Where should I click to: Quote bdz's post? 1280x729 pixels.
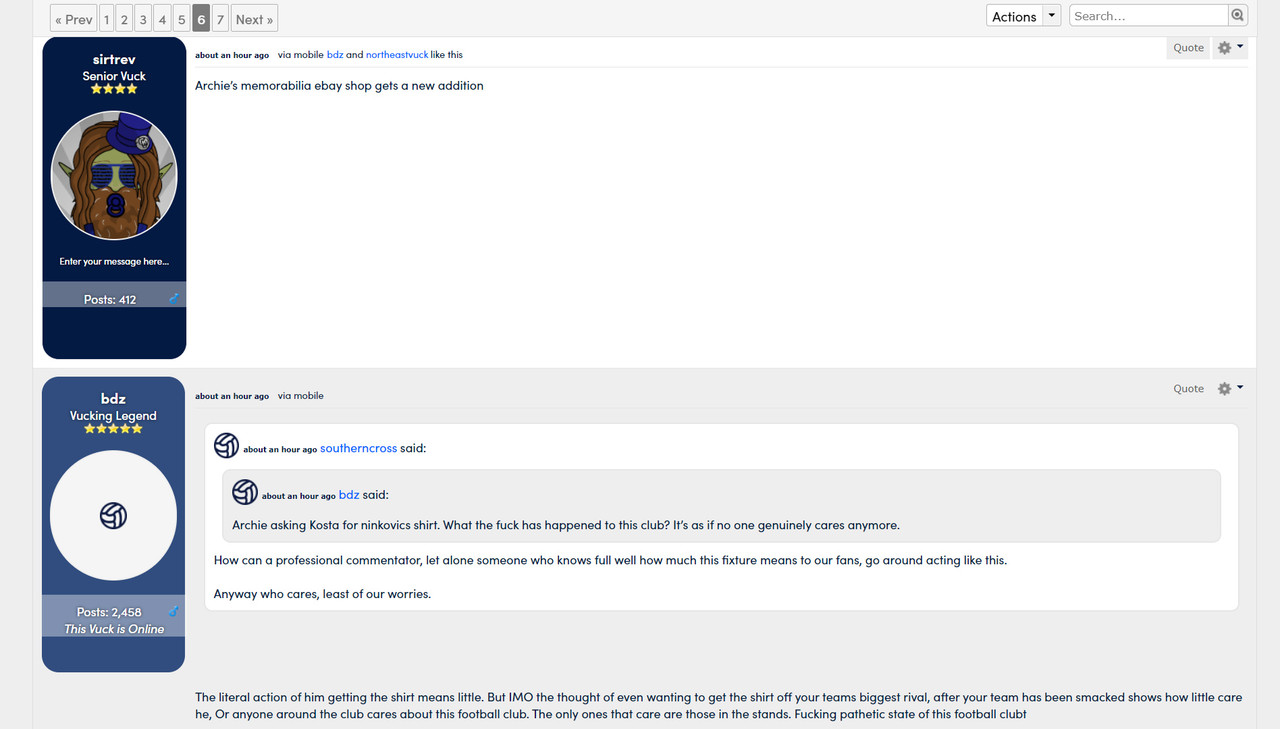click(1188, 388)
